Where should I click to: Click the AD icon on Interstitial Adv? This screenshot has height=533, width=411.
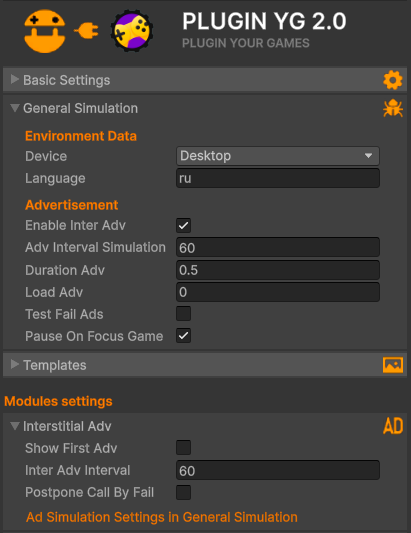click(x=393, y=426)
